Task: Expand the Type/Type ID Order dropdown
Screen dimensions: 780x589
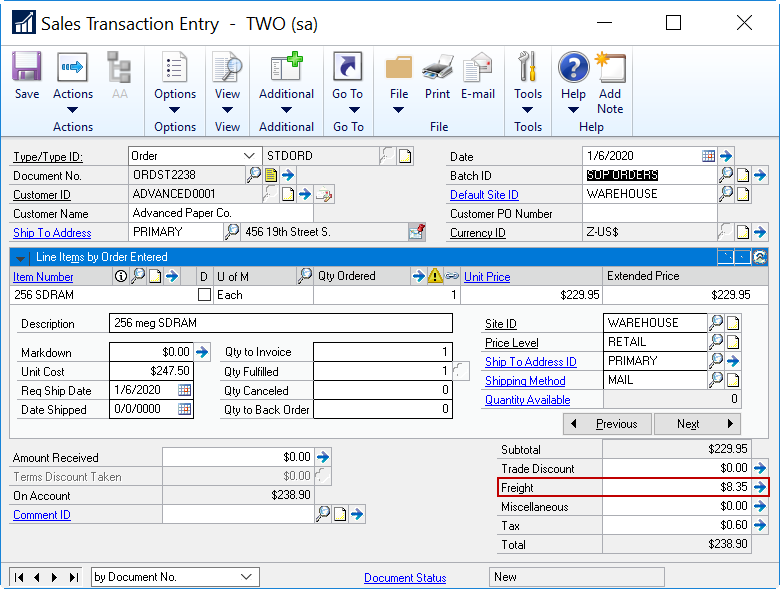Action: 249,156
